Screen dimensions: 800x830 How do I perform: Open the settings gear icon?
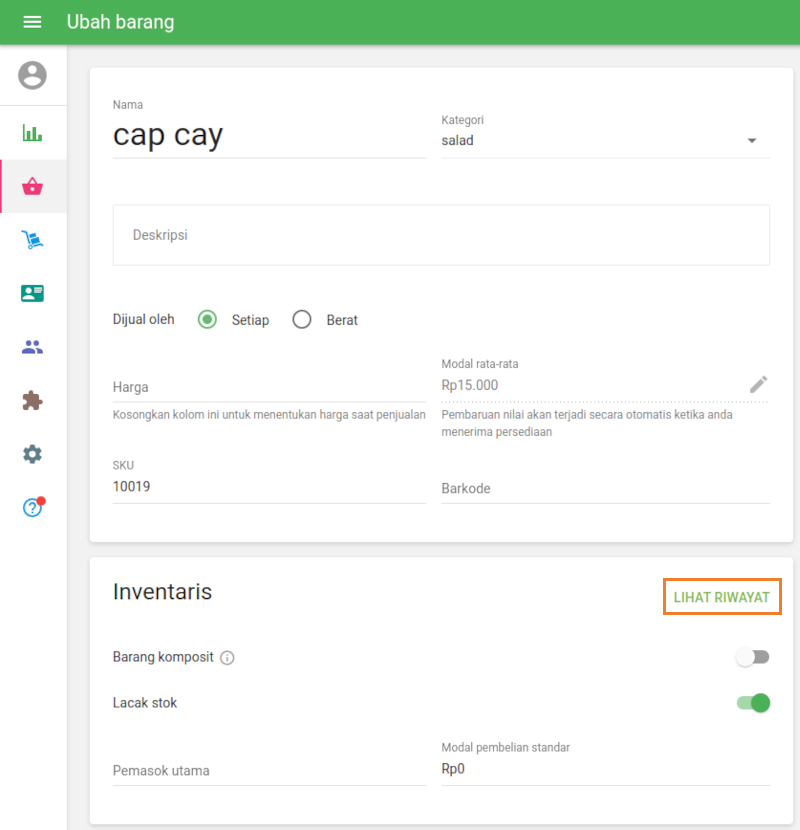point(33,454)
